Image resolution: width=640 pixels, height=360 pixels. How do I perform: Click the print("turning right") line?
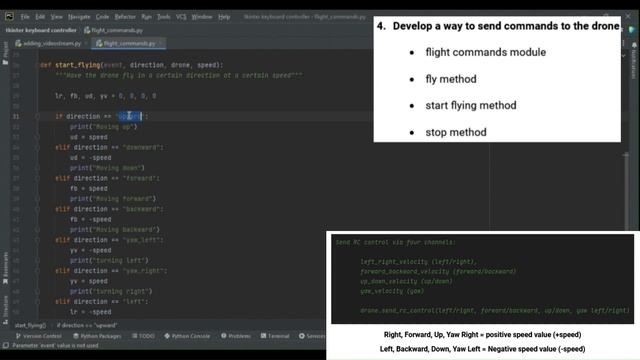click(111, 291)
